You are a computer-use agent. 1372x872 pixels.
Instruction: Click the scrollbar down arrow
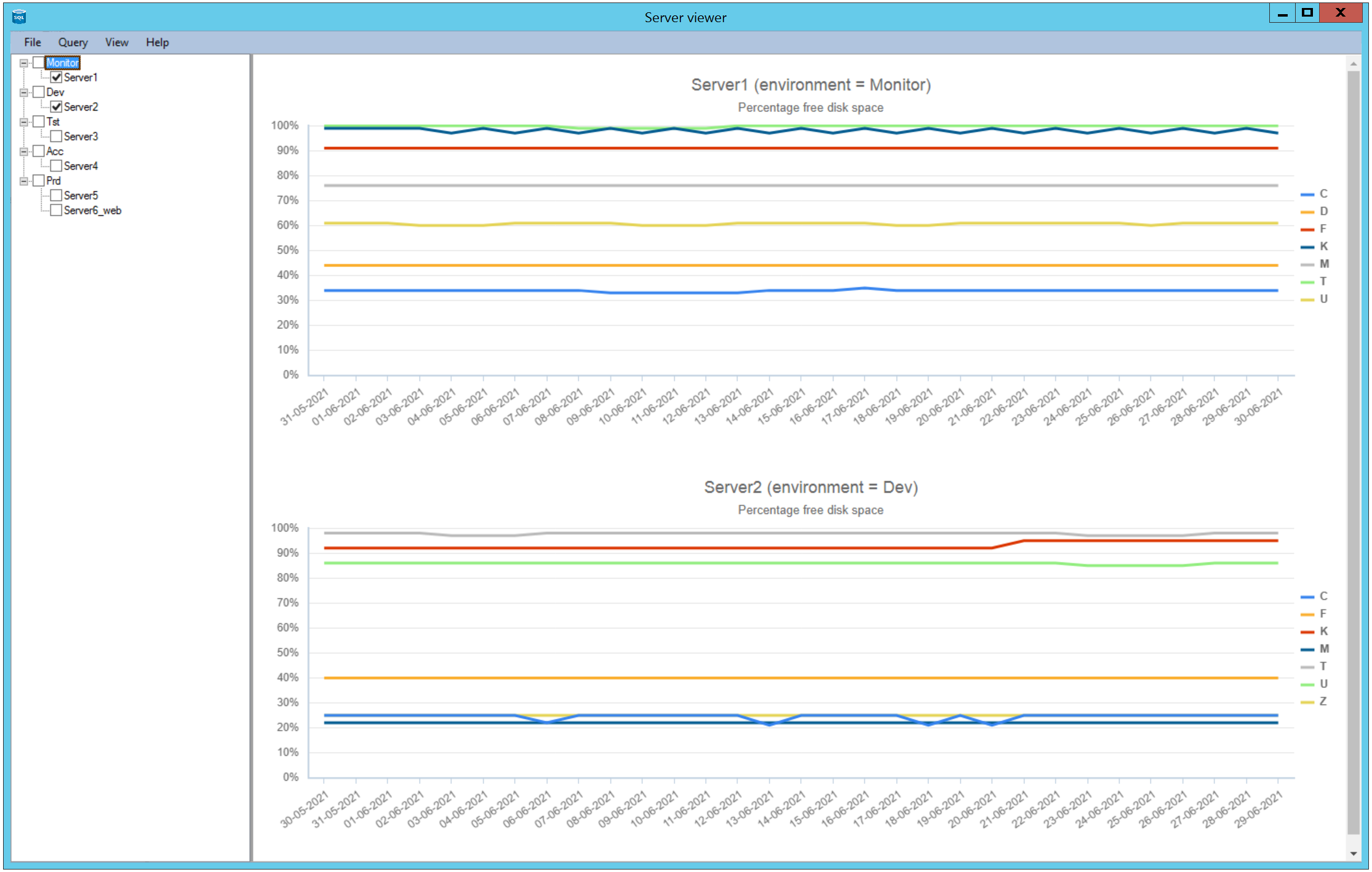(1353, 854)
